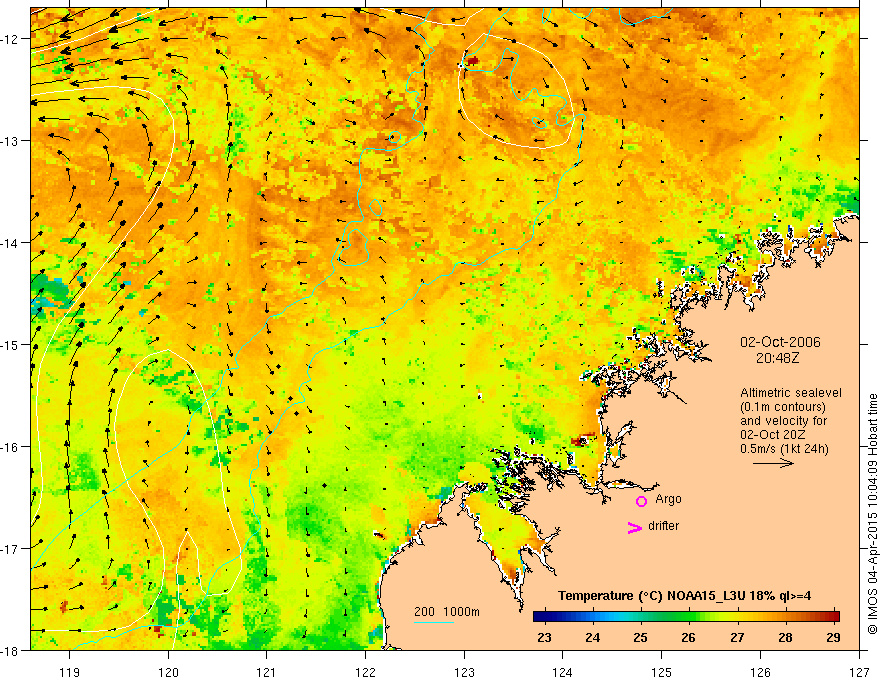Click the colorbar value 23
880x680 pixels.
click(x=544, y=638)
